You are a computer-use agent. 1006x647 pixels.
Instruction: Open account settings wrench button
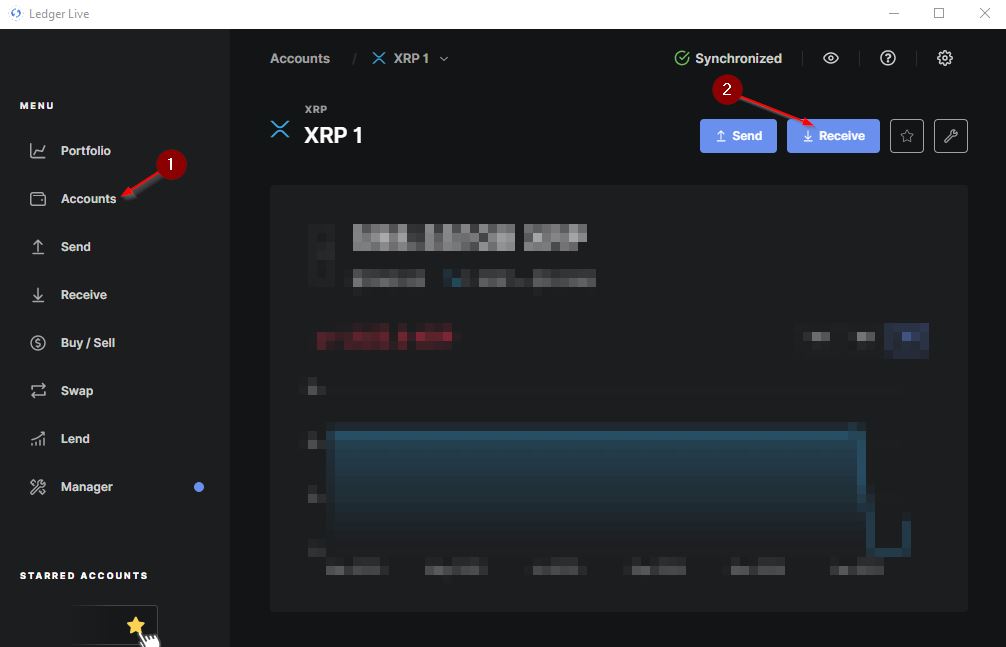point(951,136)
